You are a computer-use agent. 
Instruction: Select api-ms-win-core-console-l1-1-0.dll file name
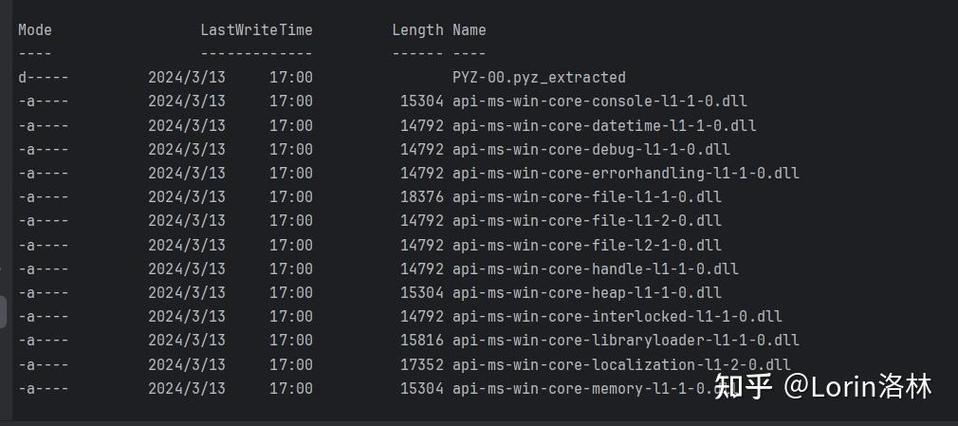[599, 101]
